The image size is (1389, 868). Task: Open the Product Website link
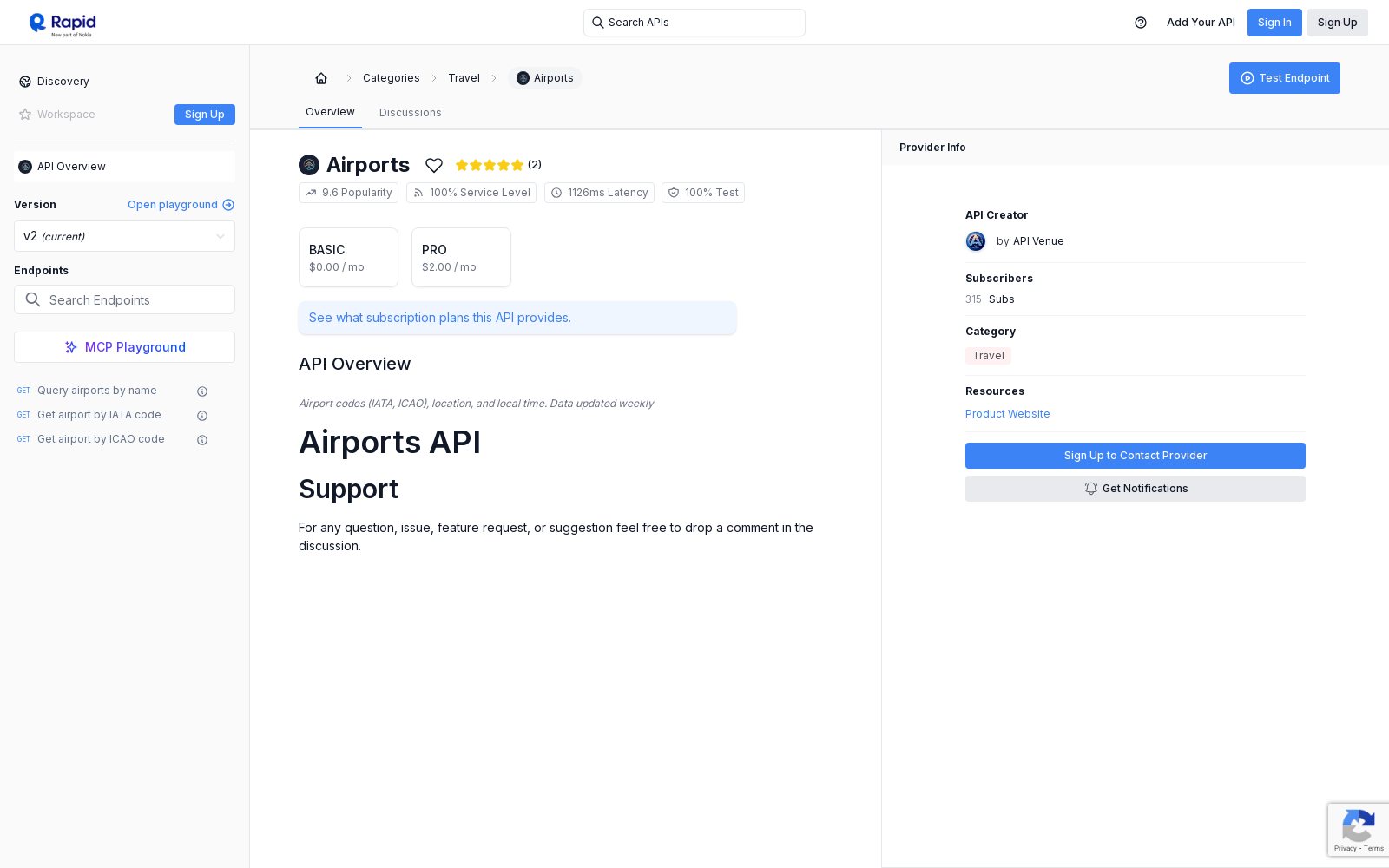[1008, 414]
